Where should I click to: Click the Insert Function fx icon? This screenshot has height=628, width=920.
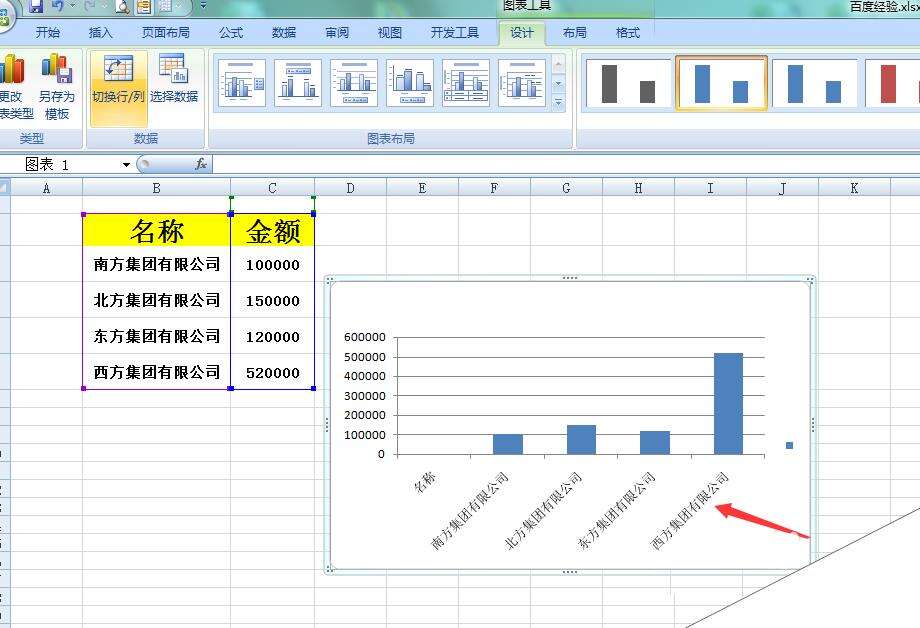click(x=201, y=164)
